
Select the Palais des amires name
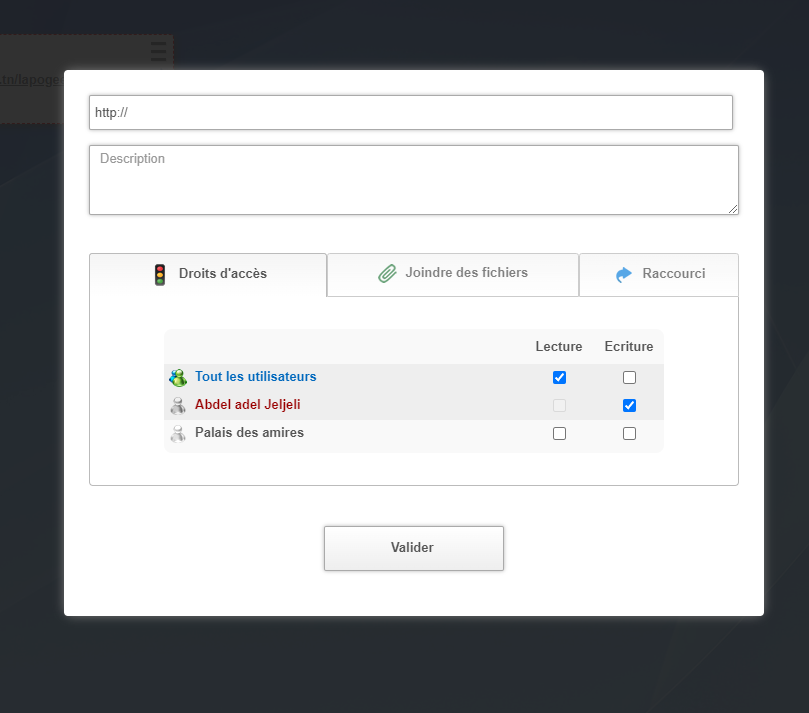point(249,433)
